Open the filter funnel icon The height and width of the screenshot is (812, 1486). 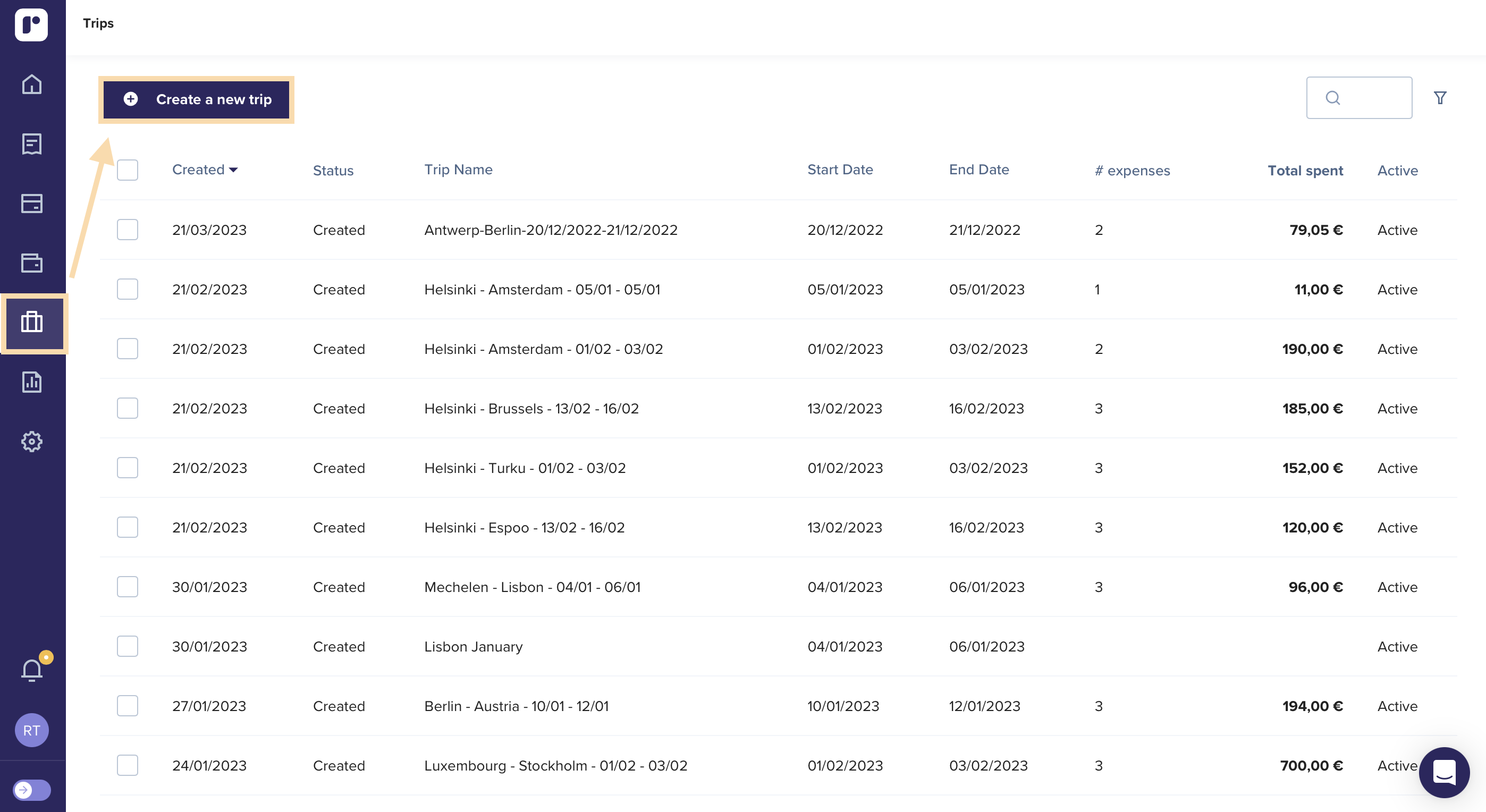coord(1440,97)
